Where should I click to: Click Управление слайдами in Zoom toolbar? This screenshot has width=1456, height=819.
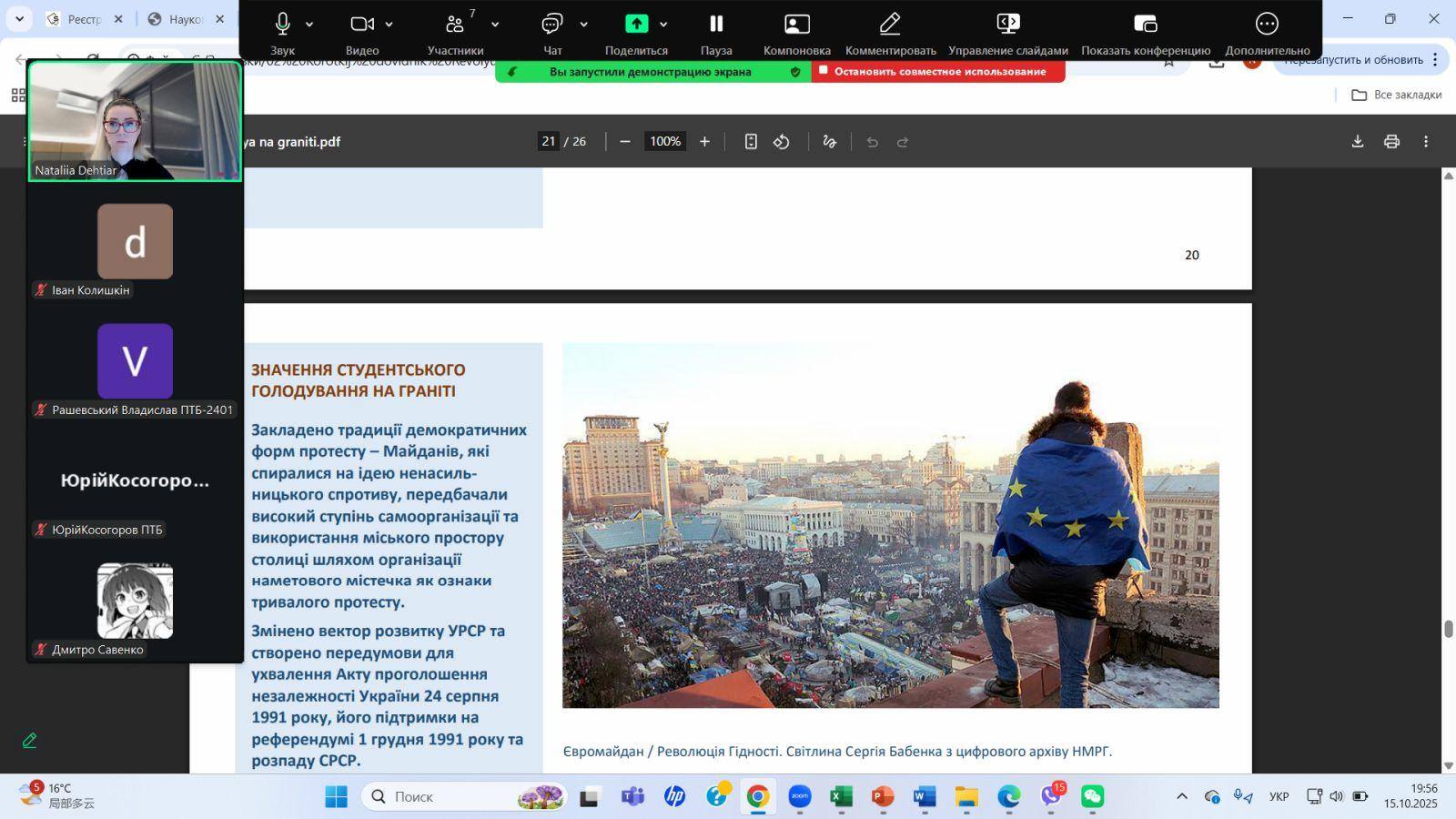(1007, 25)
